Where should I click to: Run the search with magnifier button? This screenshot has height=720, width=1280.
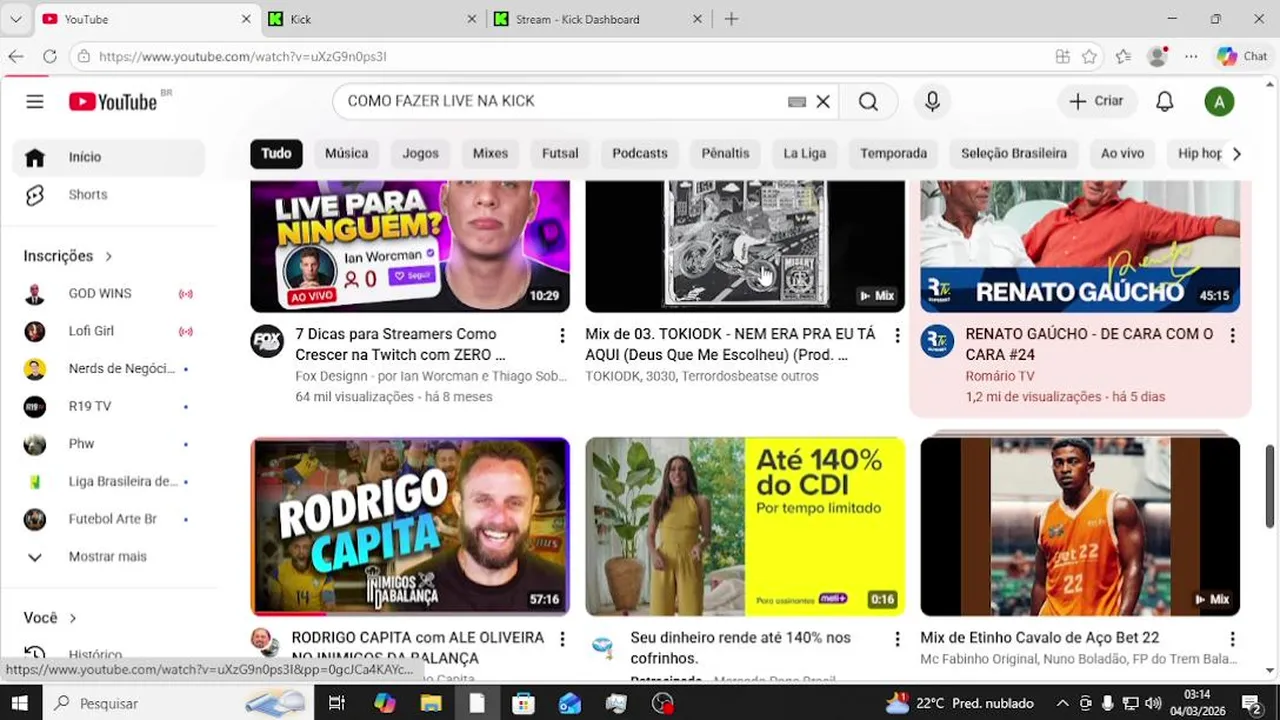(x=868, y=101)
